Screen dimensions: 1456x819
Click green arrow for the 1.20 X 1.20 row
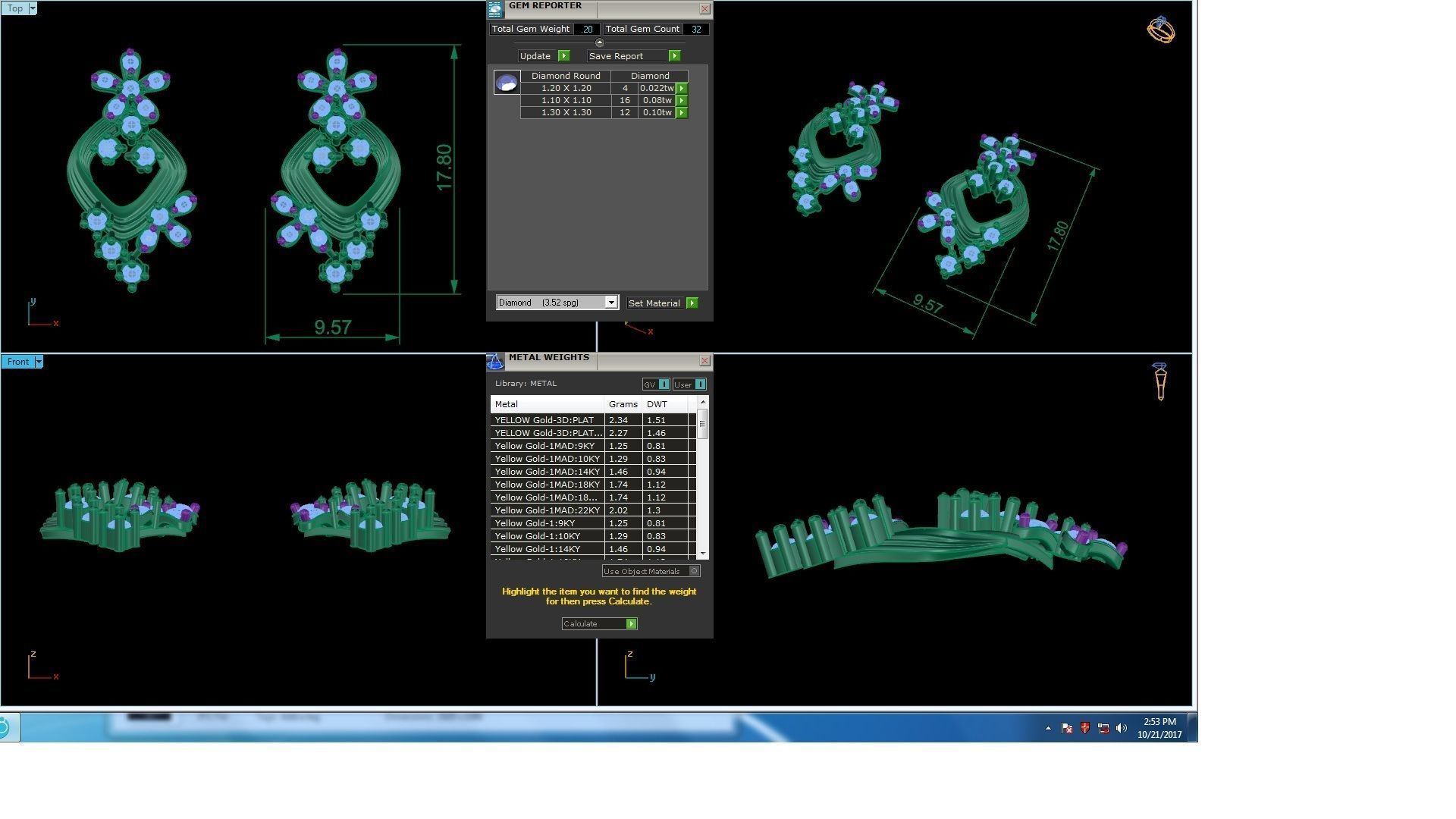[682, 88]
